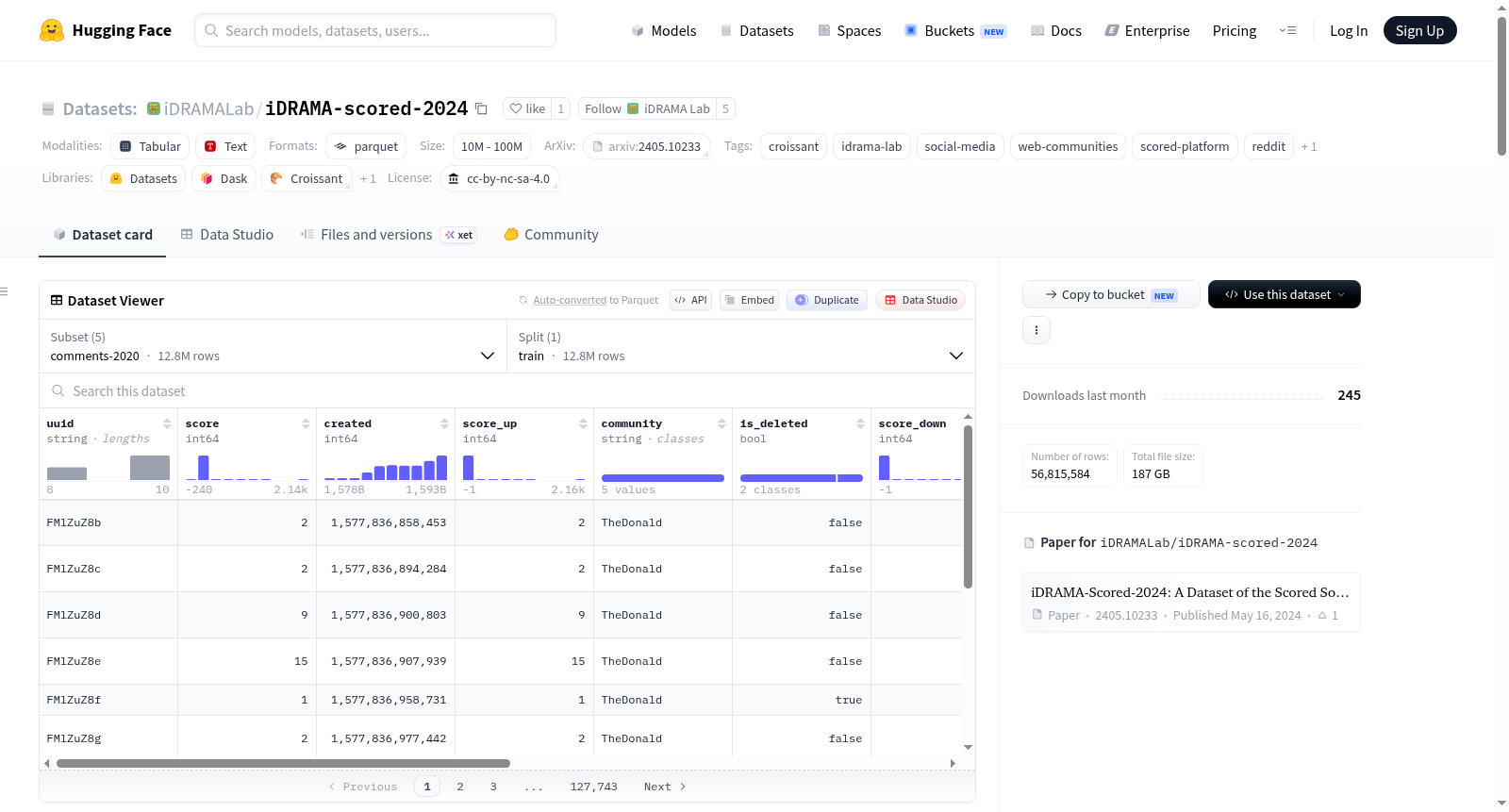Image resolution: width=1509 pixels, height=812 pixels.
Task: Go to page 2 of the dataset
Action: click(x=460, y=787)
